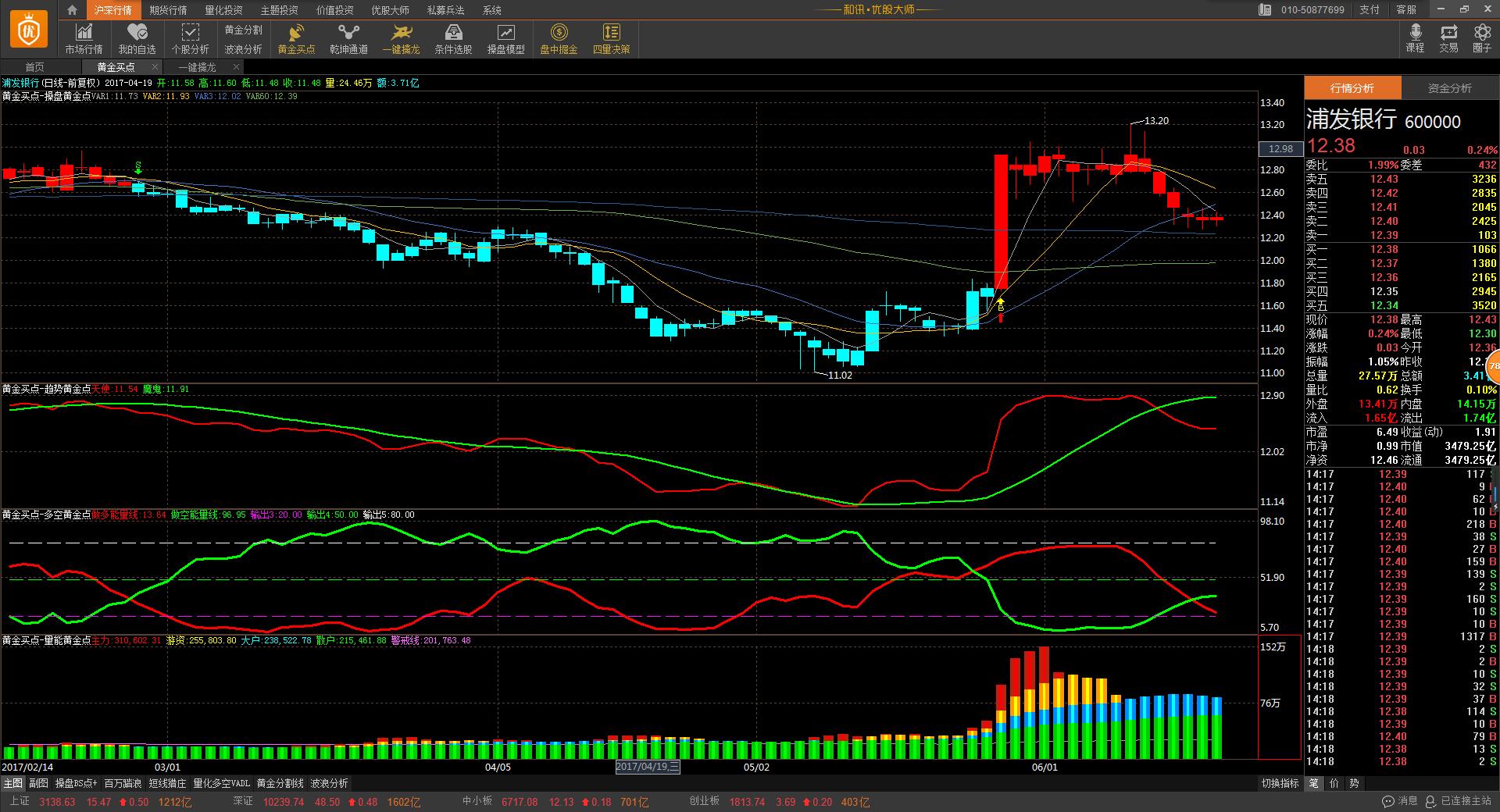Viewport: 1500px width, 812px height.
Task: Select 操盘BS点+ indicator
Action: point(76,783)
